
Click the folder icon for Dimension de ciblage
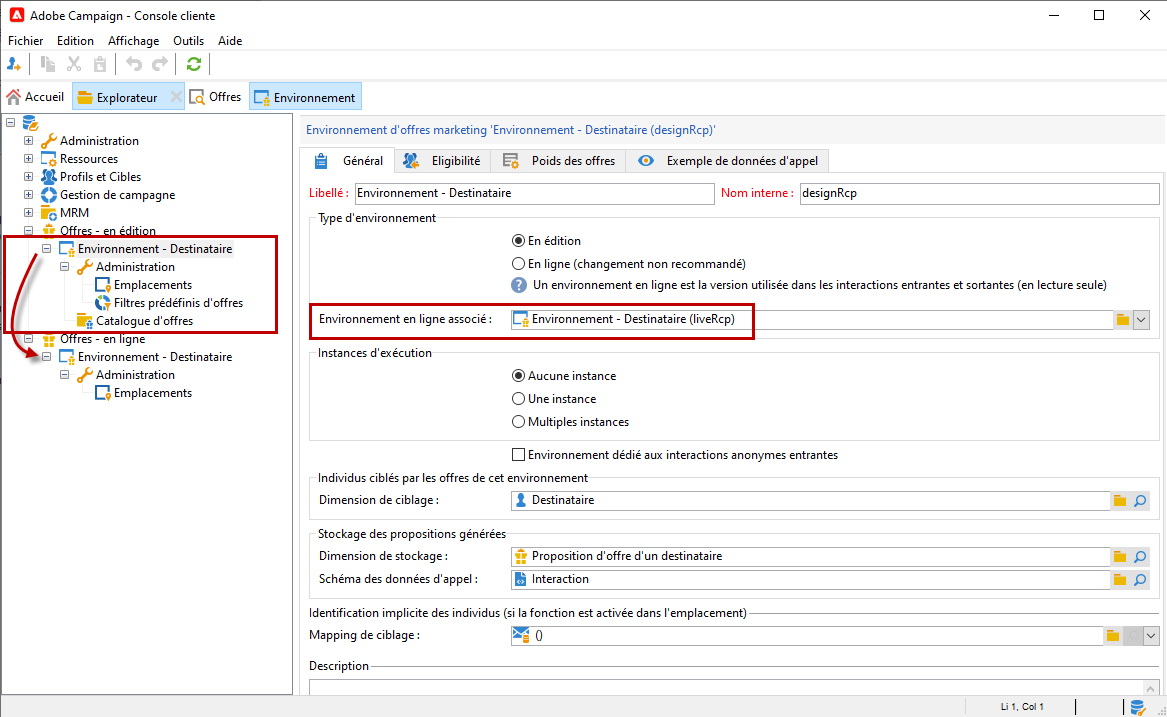(x=1119, y=500)
